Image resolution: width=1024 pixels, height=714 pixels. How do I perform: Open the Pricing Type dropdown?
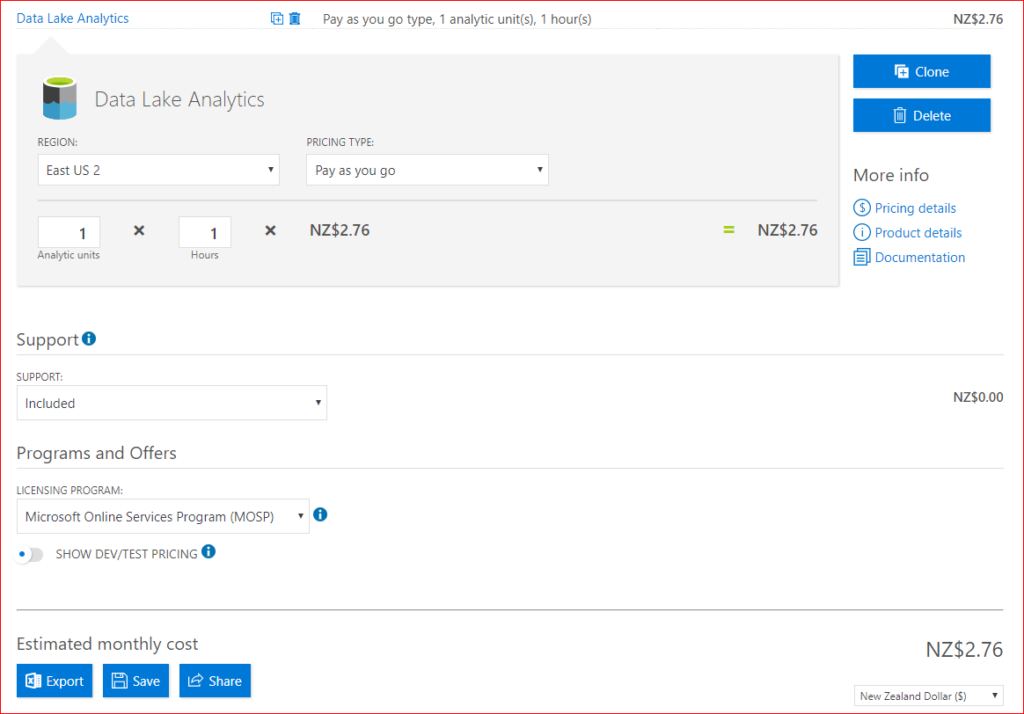(427, 170)
